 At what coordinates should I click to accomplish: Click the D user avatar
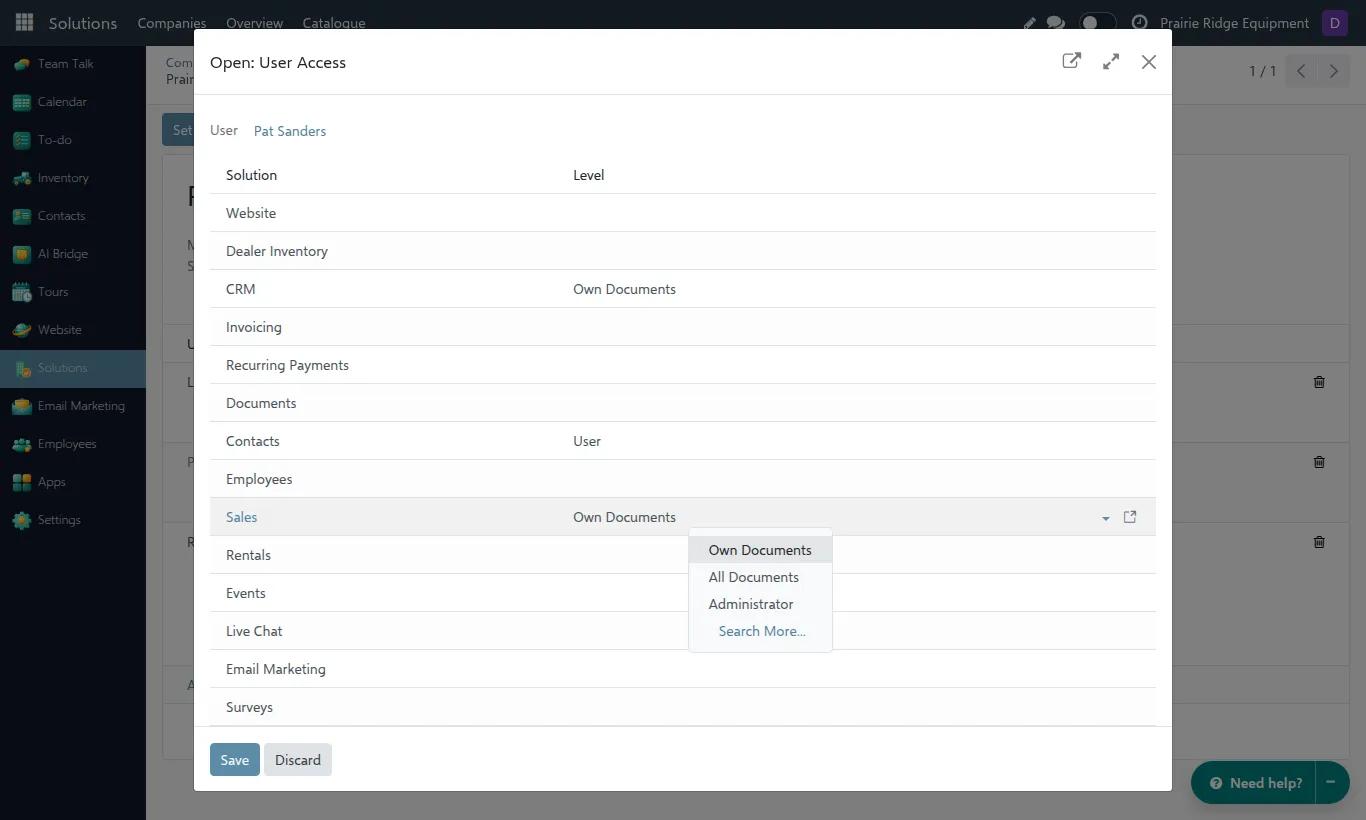(1335, 23)
